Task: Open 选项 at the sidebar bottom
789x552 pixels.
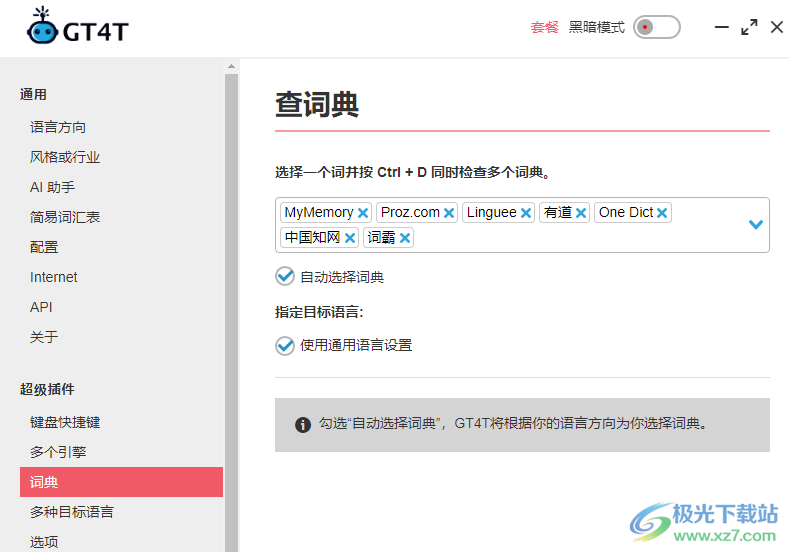Action: 44,542
